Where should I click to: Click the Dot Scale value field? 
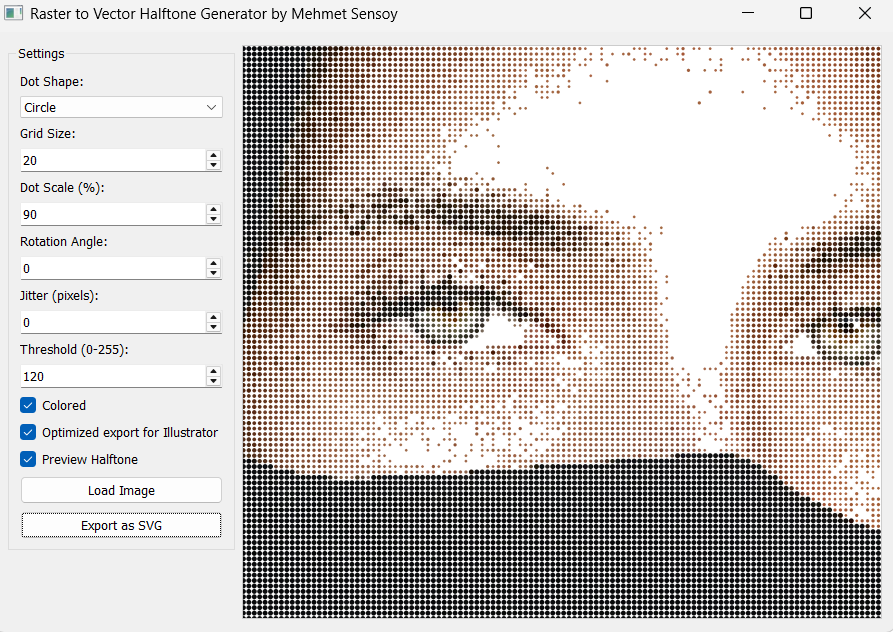click(113, 214)
